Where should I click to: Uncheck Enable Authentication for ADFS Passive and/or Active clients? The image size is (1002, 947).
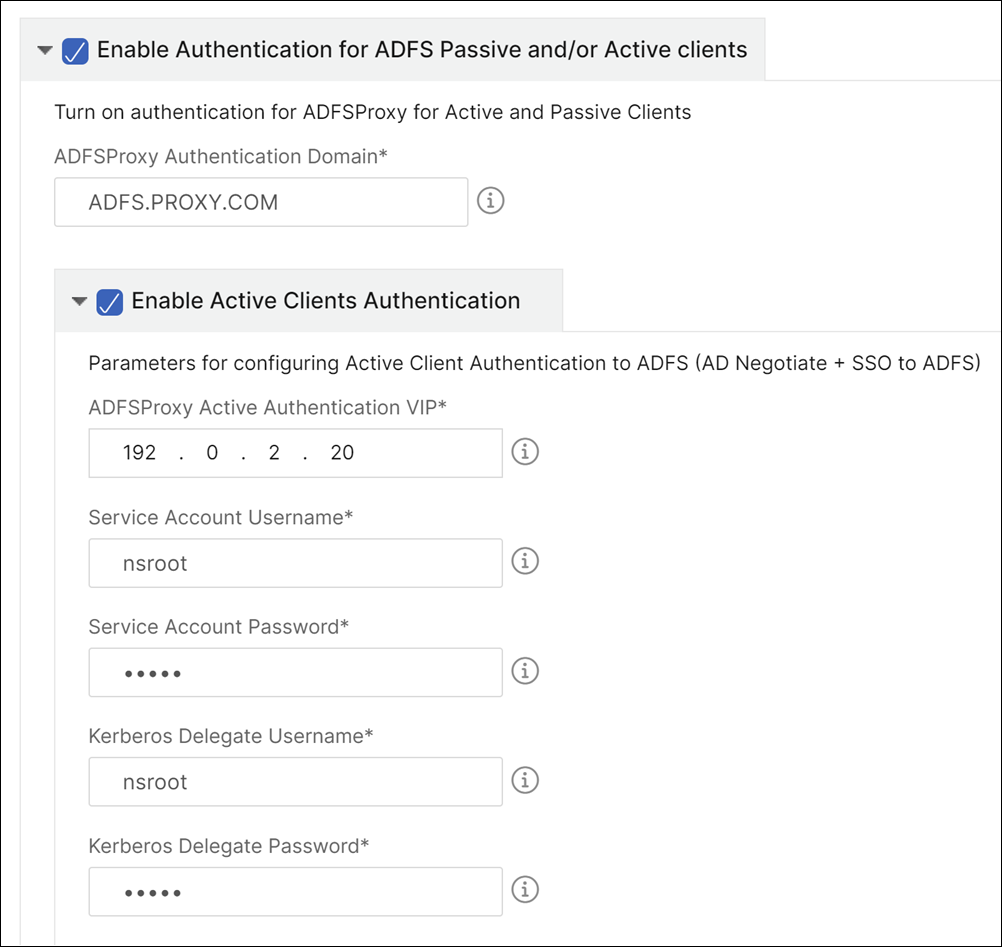tap(75, 51)
